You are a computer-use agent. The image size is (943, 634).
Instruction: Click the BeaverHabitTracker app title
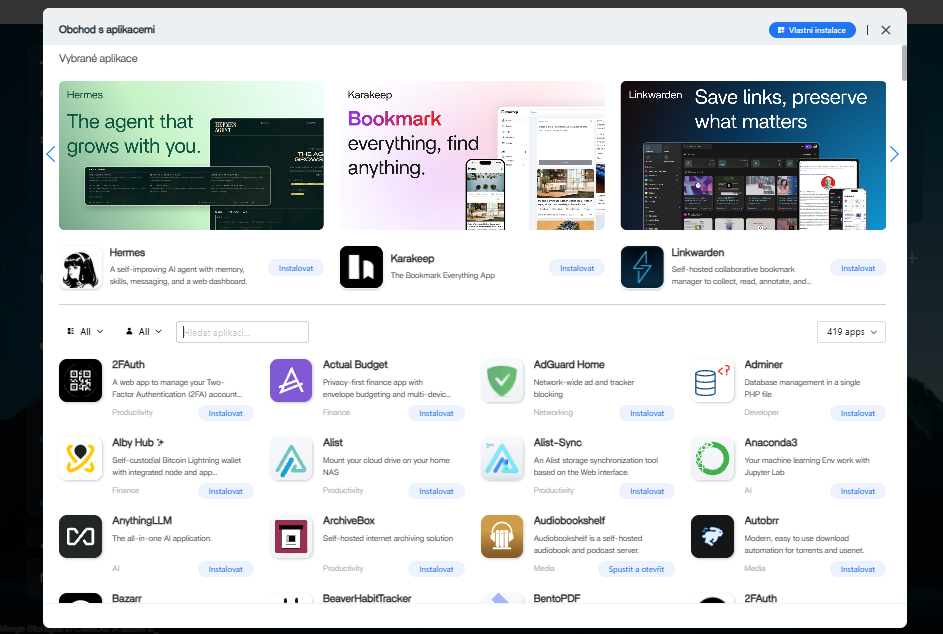click(x=367, y=599)
